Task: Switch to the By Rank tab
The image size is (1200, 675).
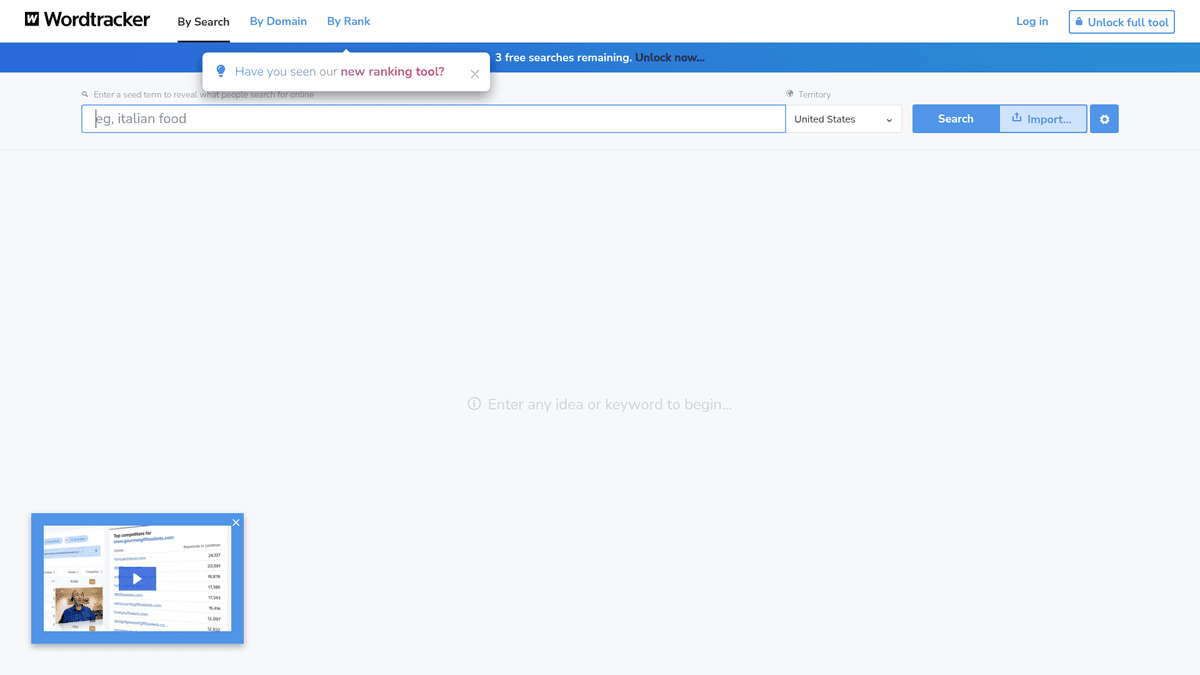Action: (348, 21)
